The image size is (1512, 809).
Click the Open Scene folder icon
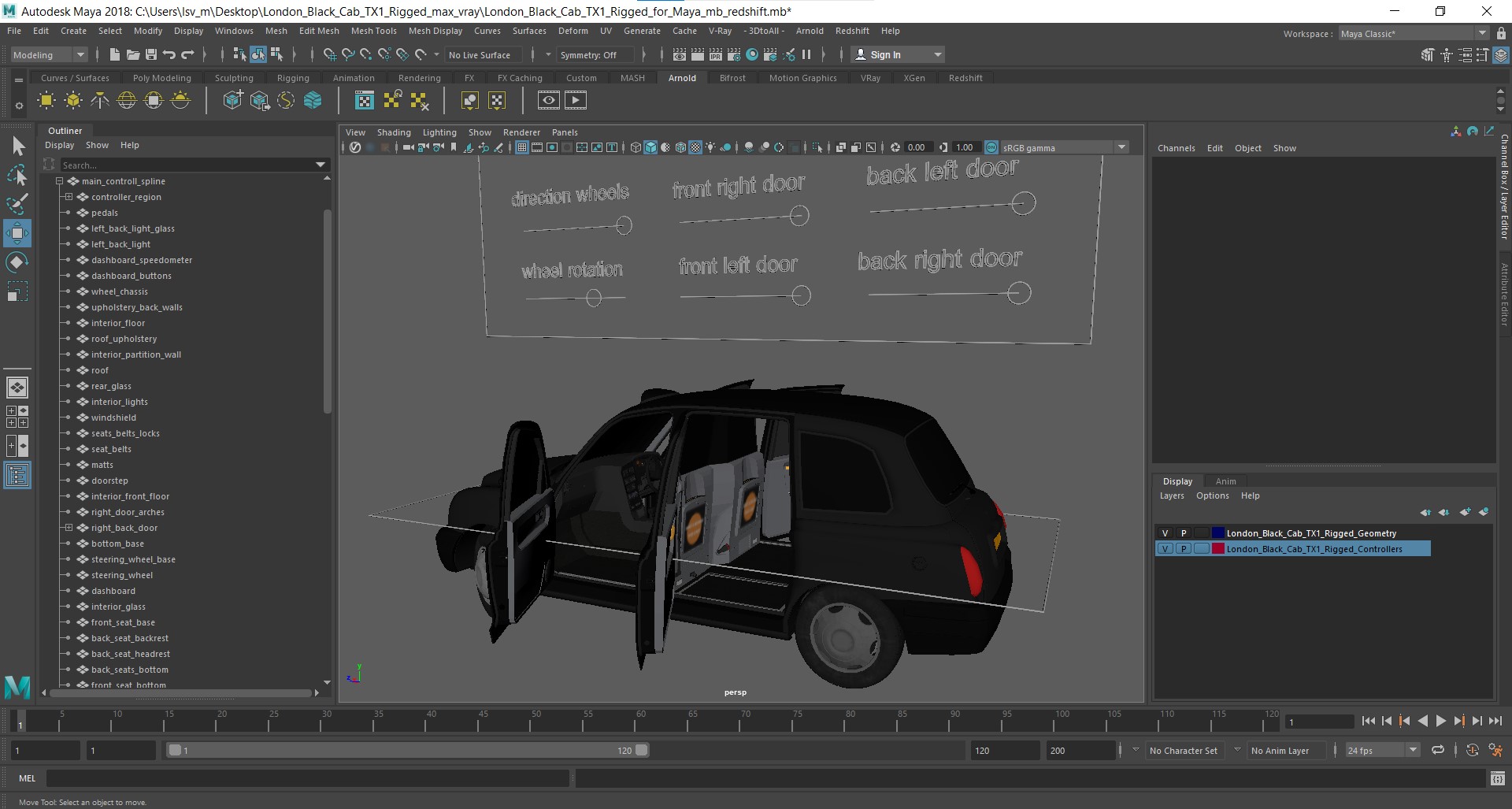[x=133, y=54]
